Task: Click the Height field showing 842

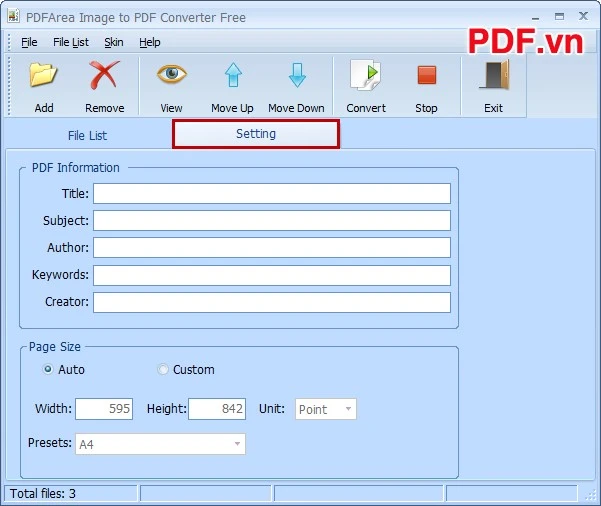Action: 217,409
